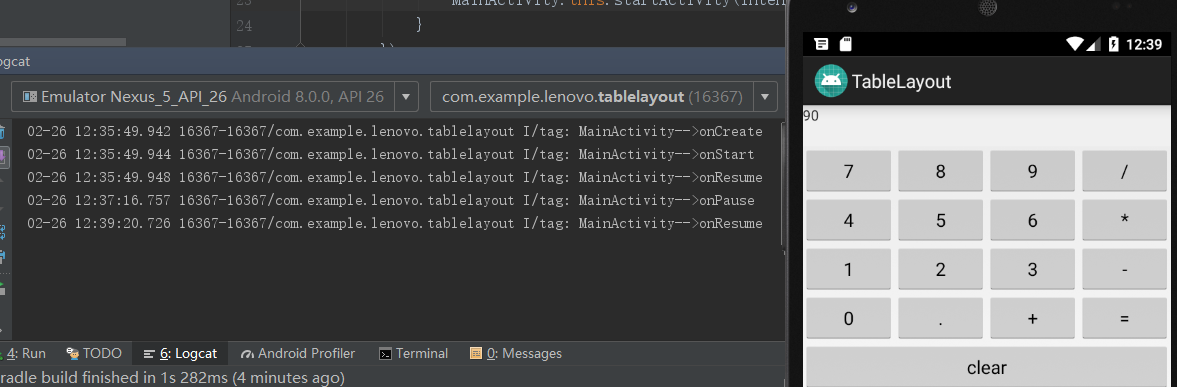Select the 12:39:20.726 onResume log line
This screenshot has width=1177, height=387.
[395, 224]
